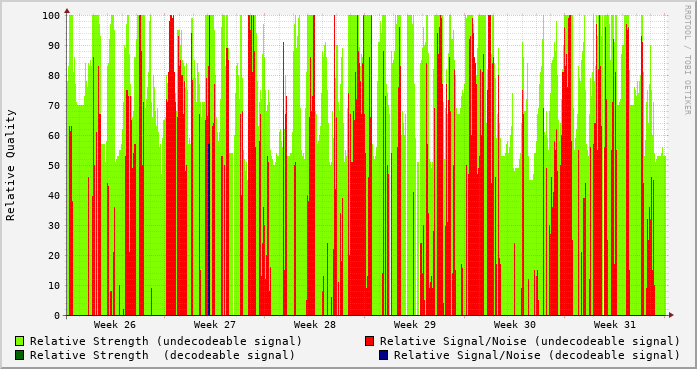
Task: Select the Week 30 axis label
Action: (x=515, y=325)
